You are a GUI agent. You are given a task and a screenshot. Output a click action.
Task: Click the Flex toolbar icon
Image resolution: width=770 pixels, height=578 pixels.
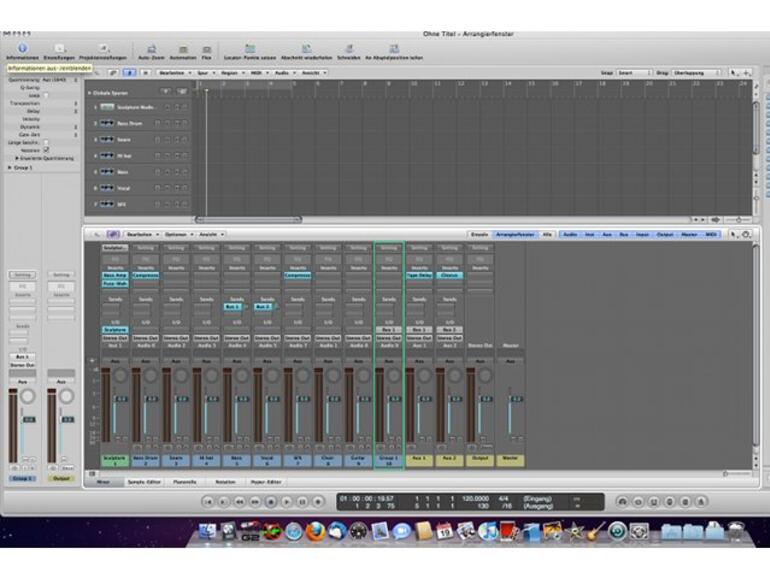[207, 48]
